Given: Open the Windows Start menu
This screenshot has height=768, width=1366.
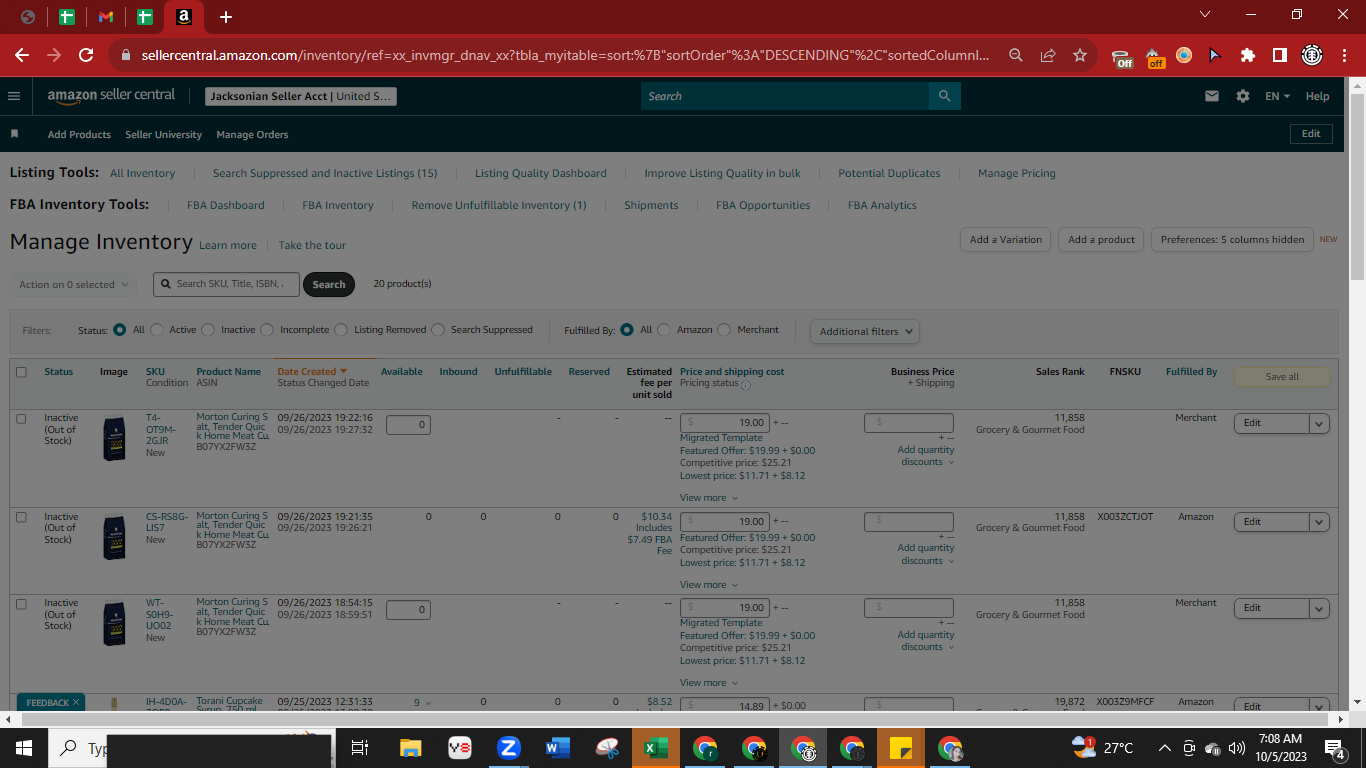Looking at the screenshot, I should pyautogui.click(x=24, y=748).
